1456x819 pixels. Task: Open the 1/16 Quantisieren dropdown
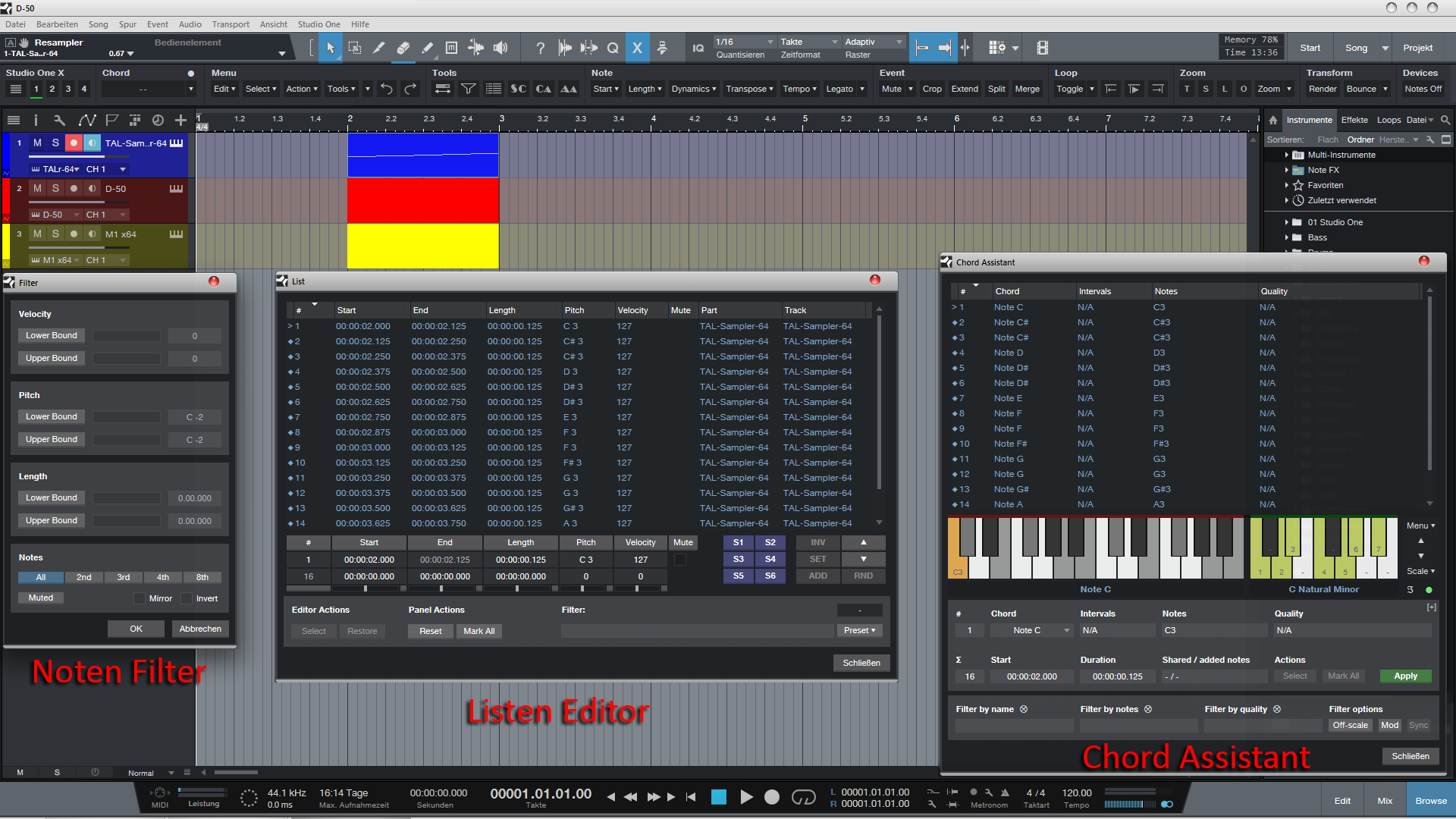pos(745,42)
